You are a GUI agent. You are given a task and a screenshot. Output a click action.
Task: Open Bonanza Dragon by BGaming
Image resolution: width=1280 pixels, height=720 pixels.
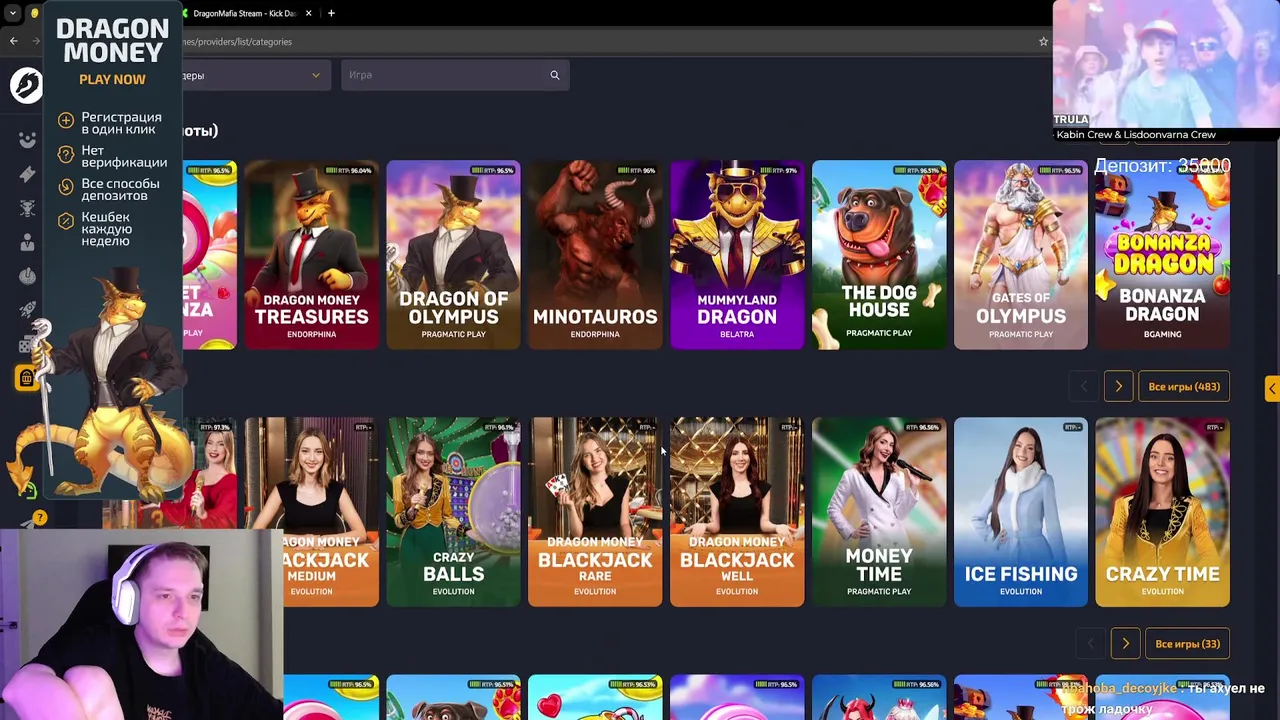pyautogui.click(x=1162, y=255)
